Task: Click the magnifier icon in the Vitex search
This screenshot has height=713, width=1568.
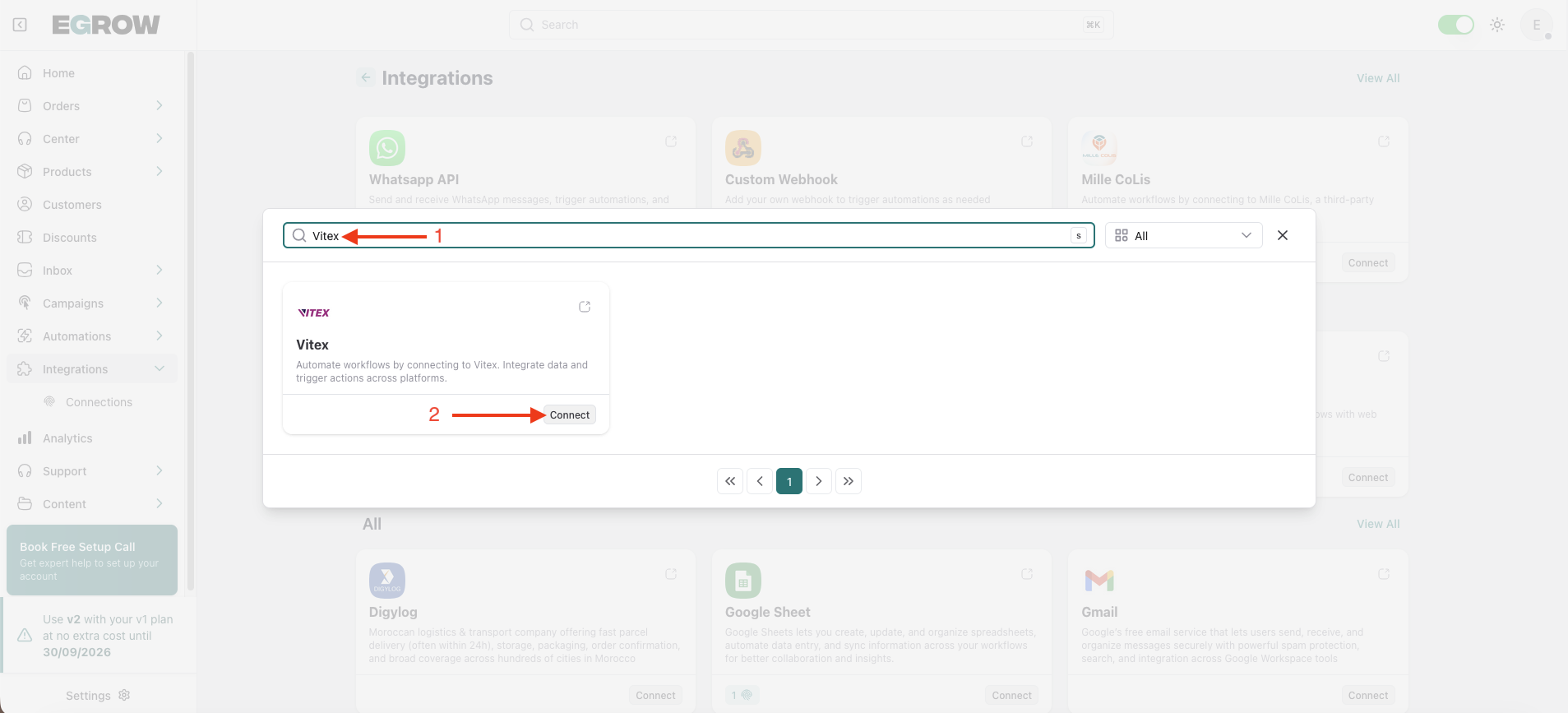Action: click(x=299, y=235)
